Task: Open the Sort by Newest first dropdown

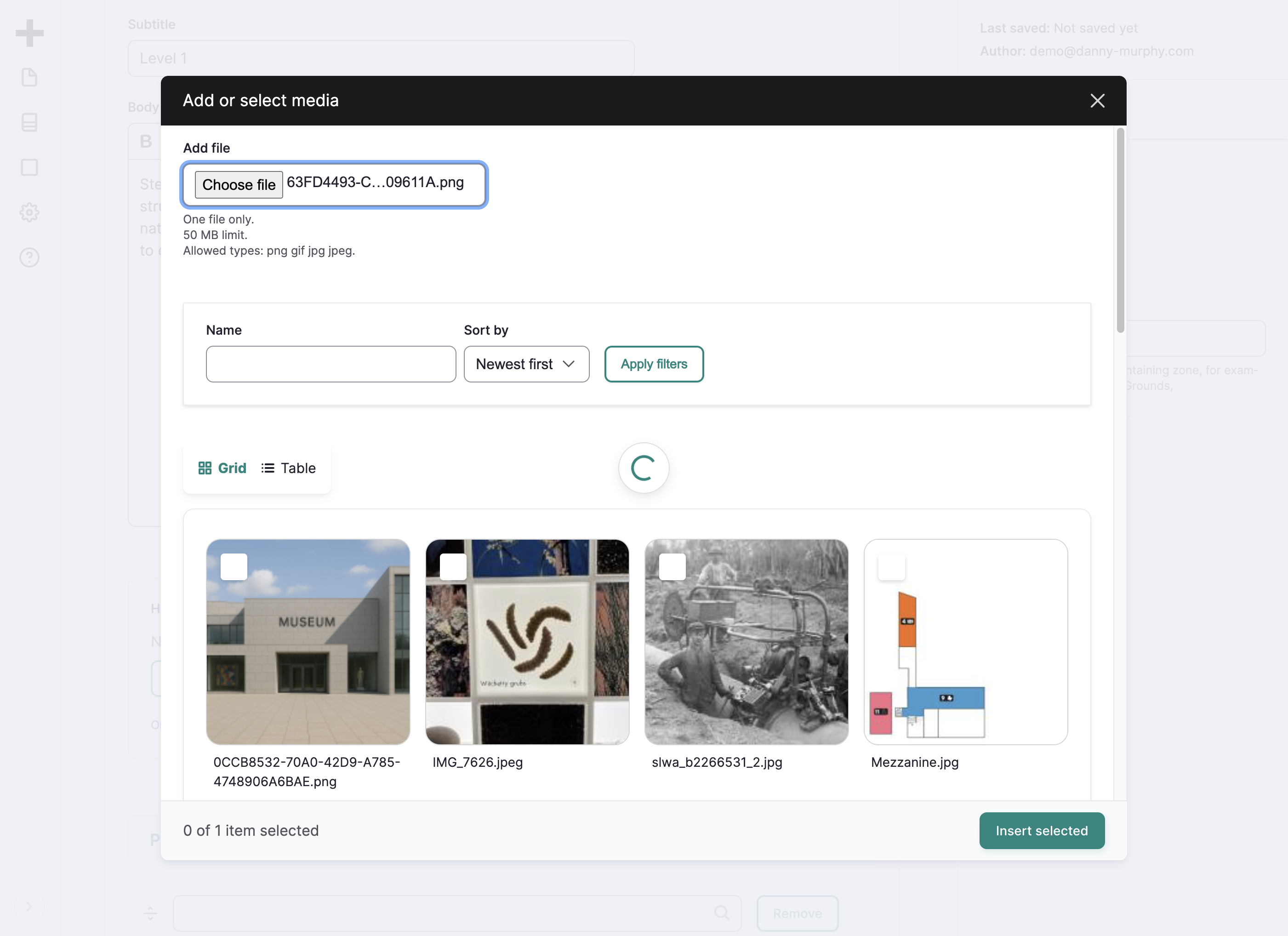Action: [526, 364]
